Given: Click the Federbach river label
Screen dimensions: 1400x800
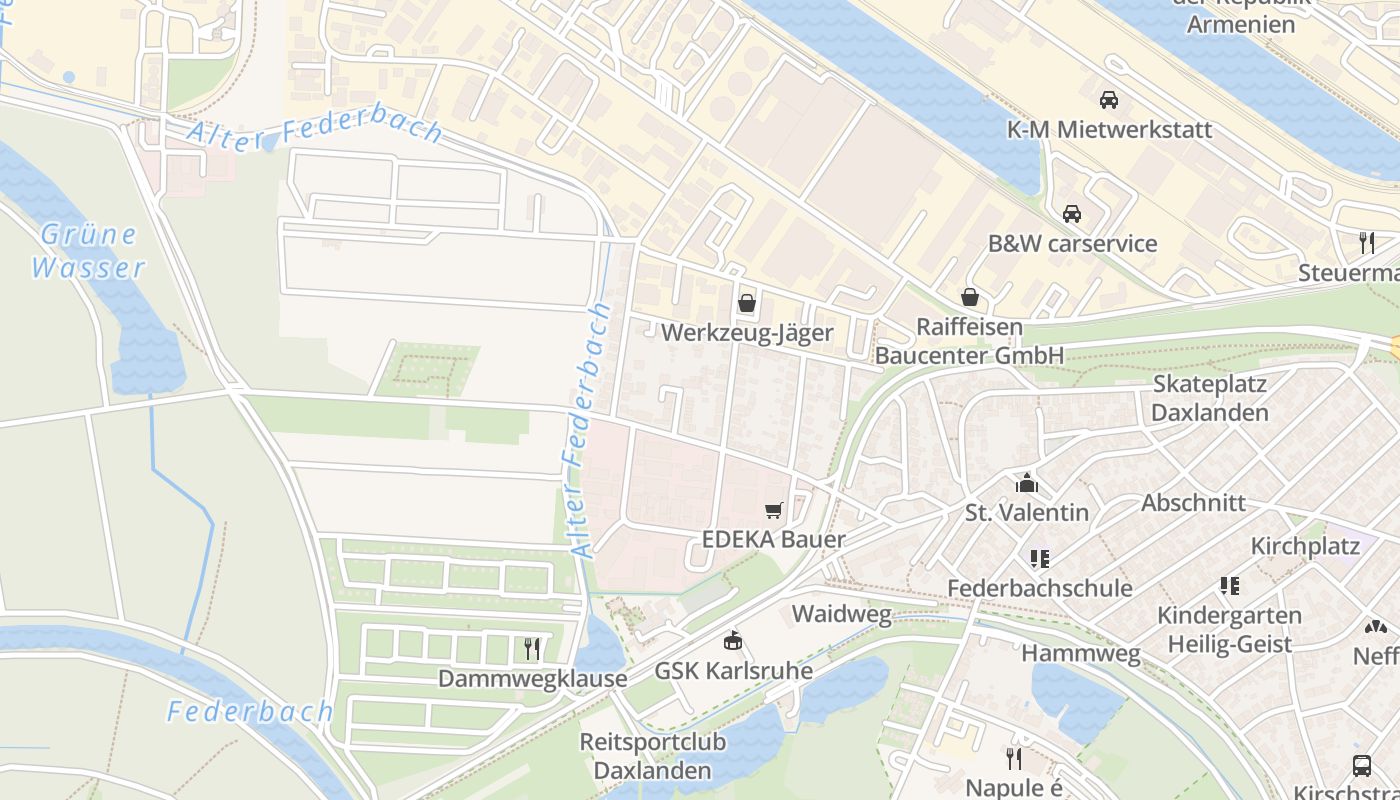Looking at the screenshot, I should point(250,712).
